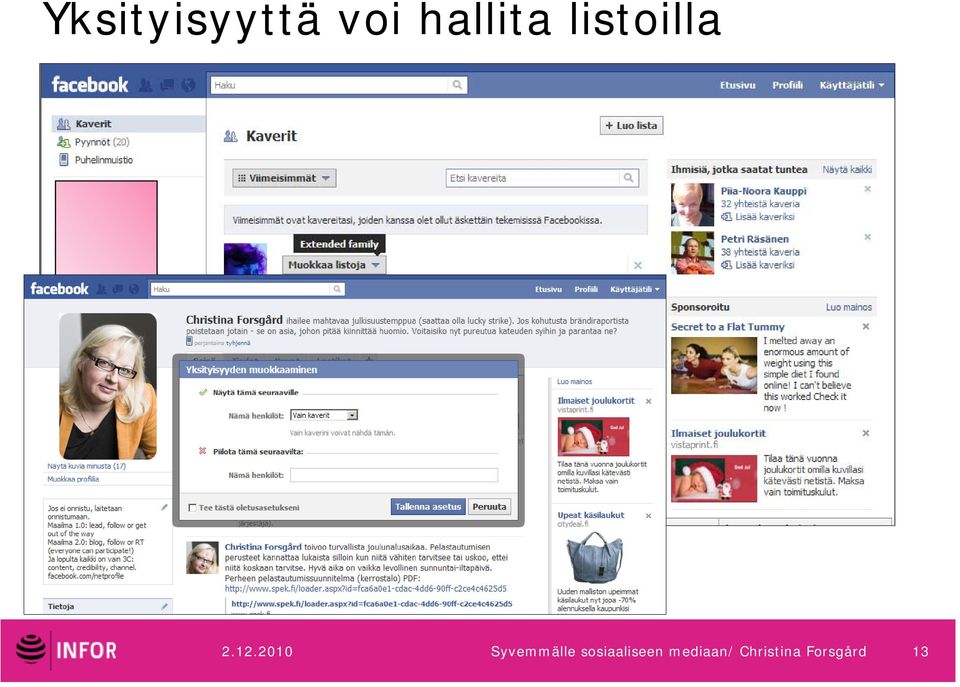Image resolution: width=960 pixels, height=687 pixels.
Task: Click Luo mainos link in back window
Action: point(849,307)
